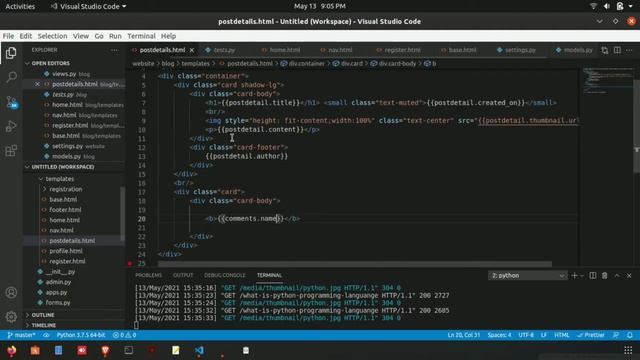Open the Selection menu

click(52, 36)
